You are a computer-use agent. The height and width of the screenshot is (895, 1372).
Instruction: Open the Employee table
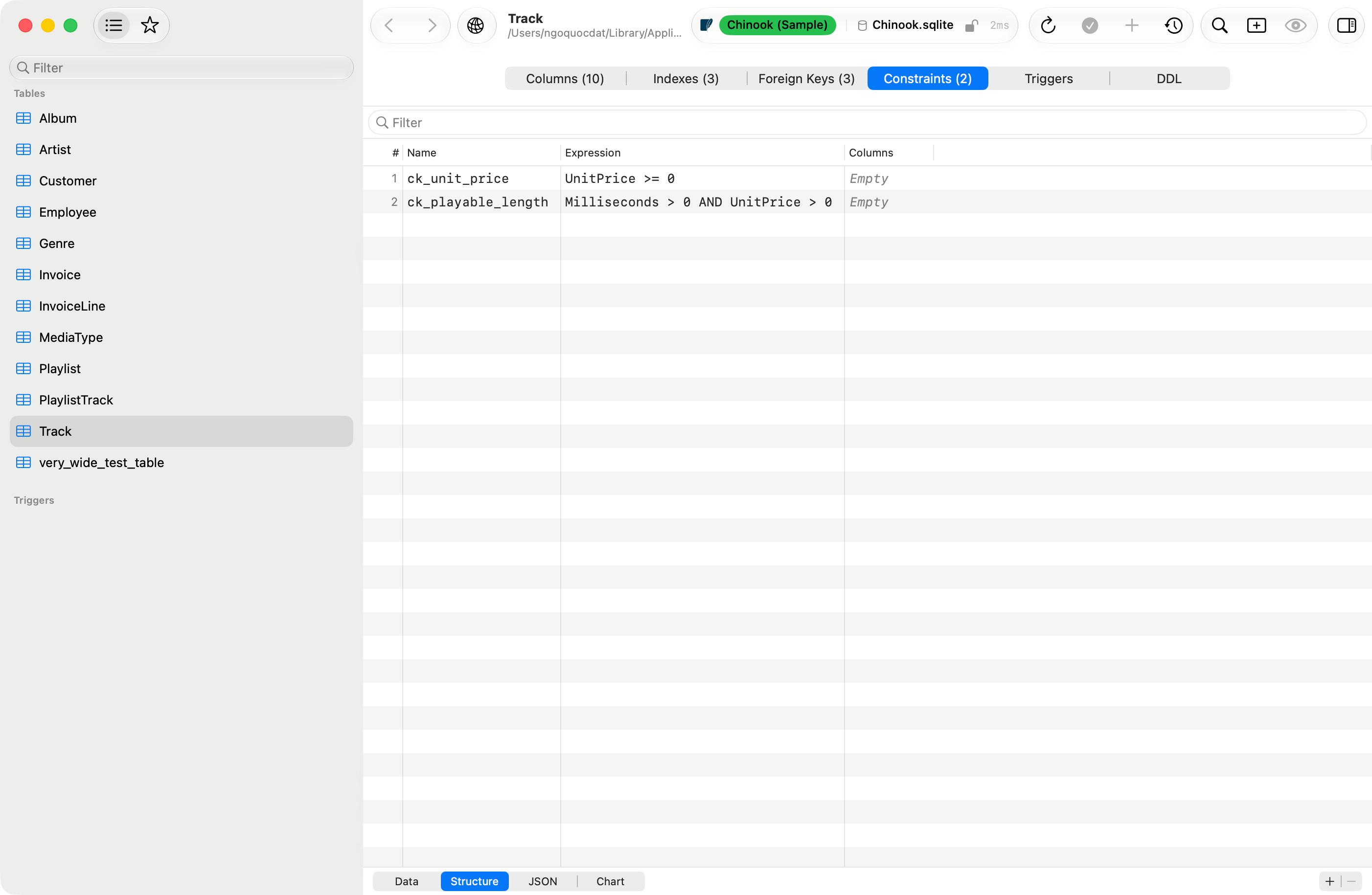pos(182,212)
